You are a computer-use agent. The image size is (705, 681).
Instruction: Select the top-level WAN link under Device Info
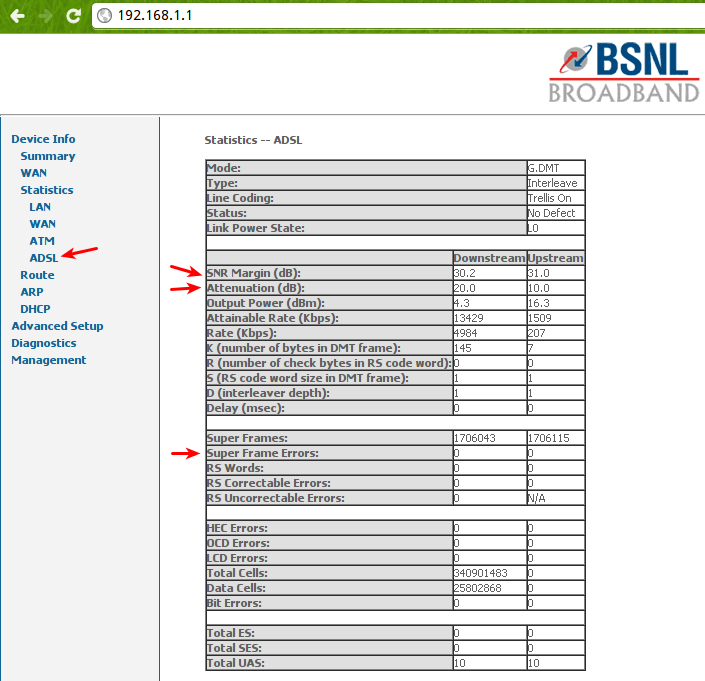[x=33, y=173]
